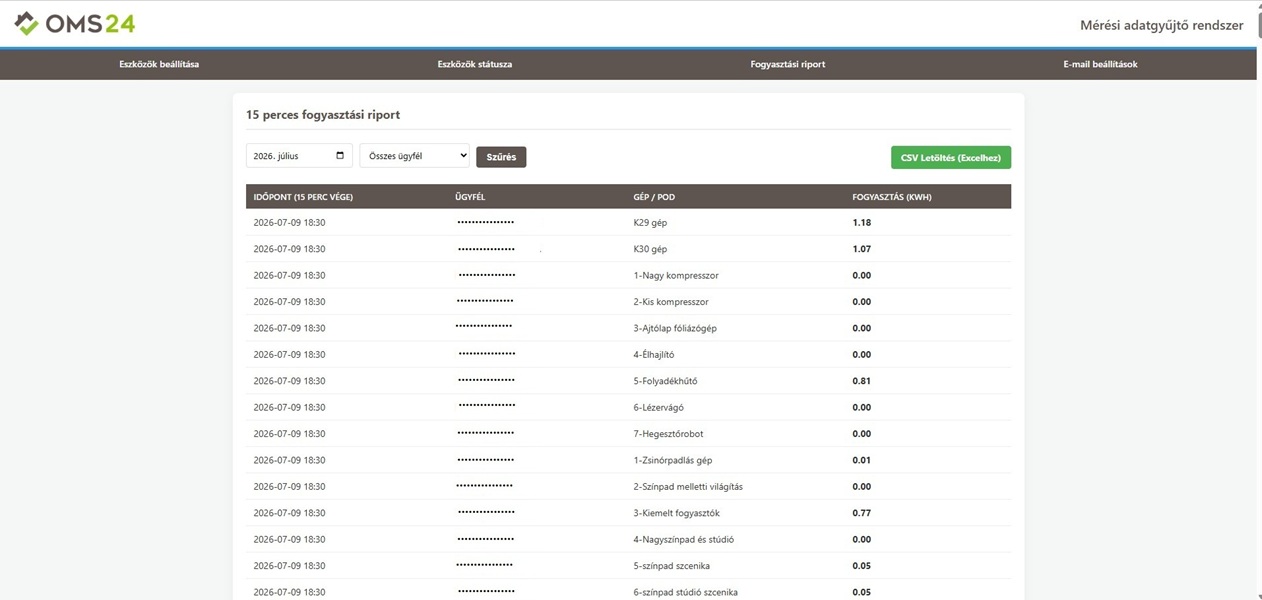The width and height of the screenshot is (1262, 600).
Task: Open Eszközök beállítása menu
Action: click(159, 64)
